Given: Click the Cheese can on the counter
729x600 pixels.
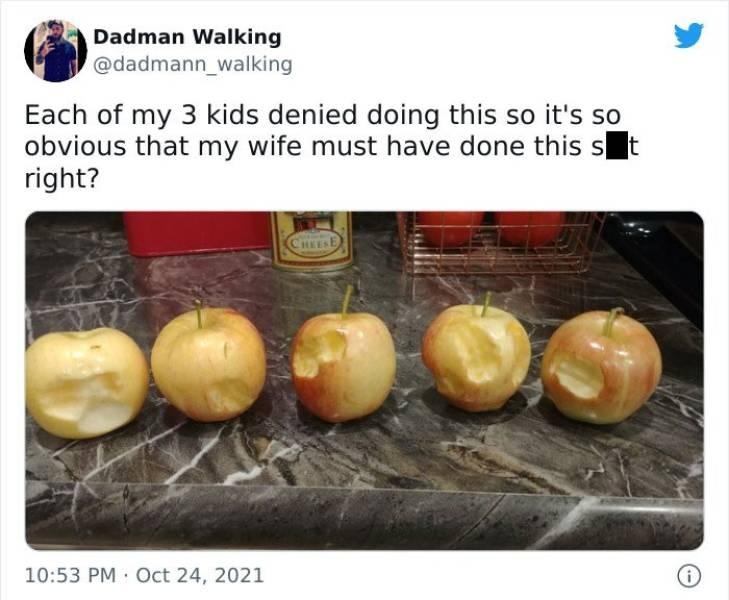Looking at the screenshot, I should pos(312,241).
